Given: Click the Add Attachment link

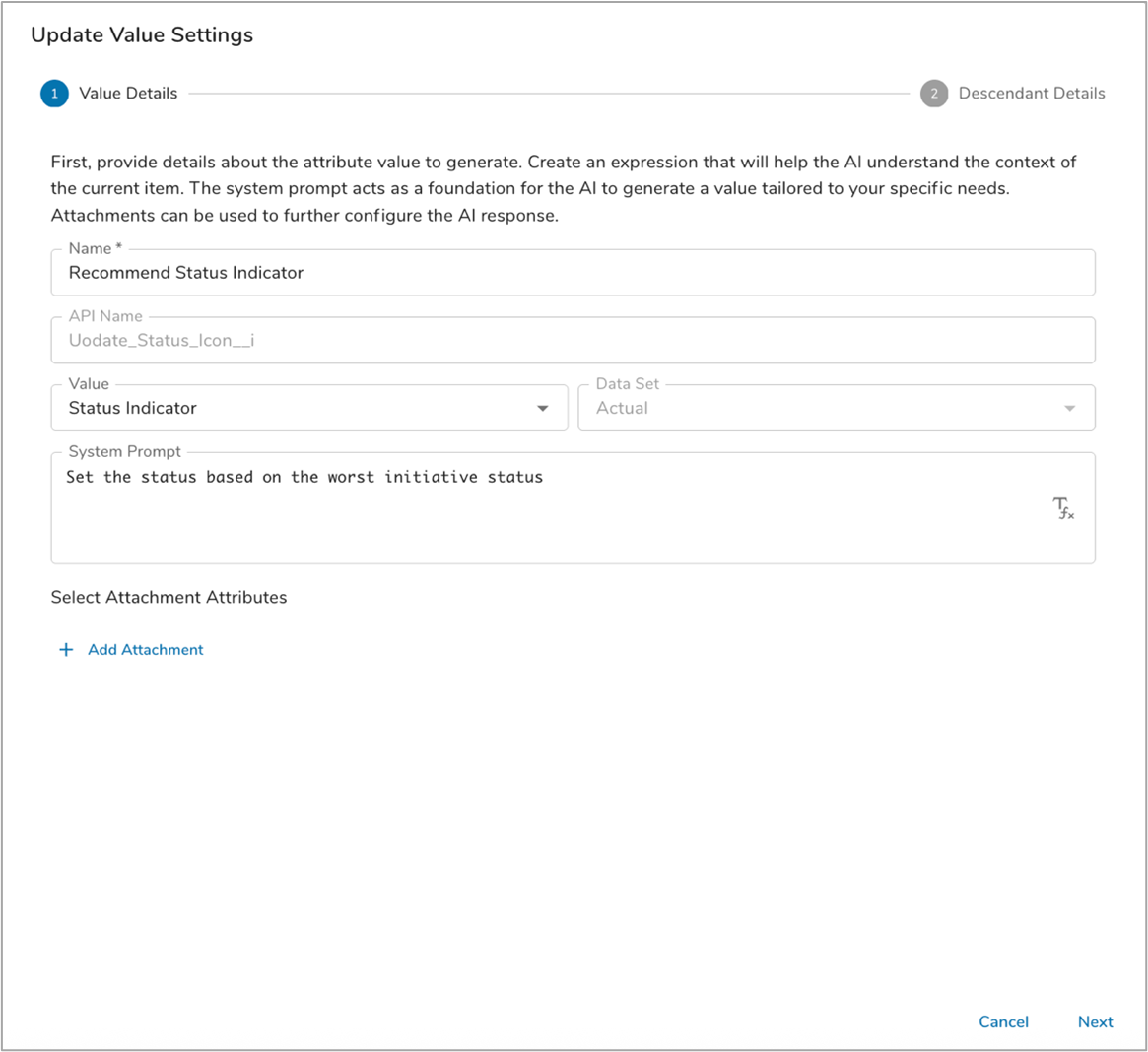Looking at the screenshot, I should (145, 650).
